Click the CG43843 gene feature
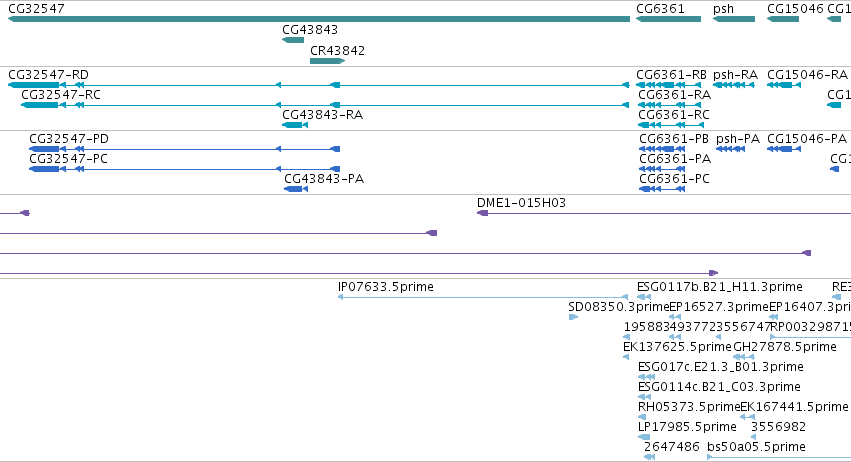The height and width of the screenshot is (462, 851). pyautogui.click(x=293, y=40)
